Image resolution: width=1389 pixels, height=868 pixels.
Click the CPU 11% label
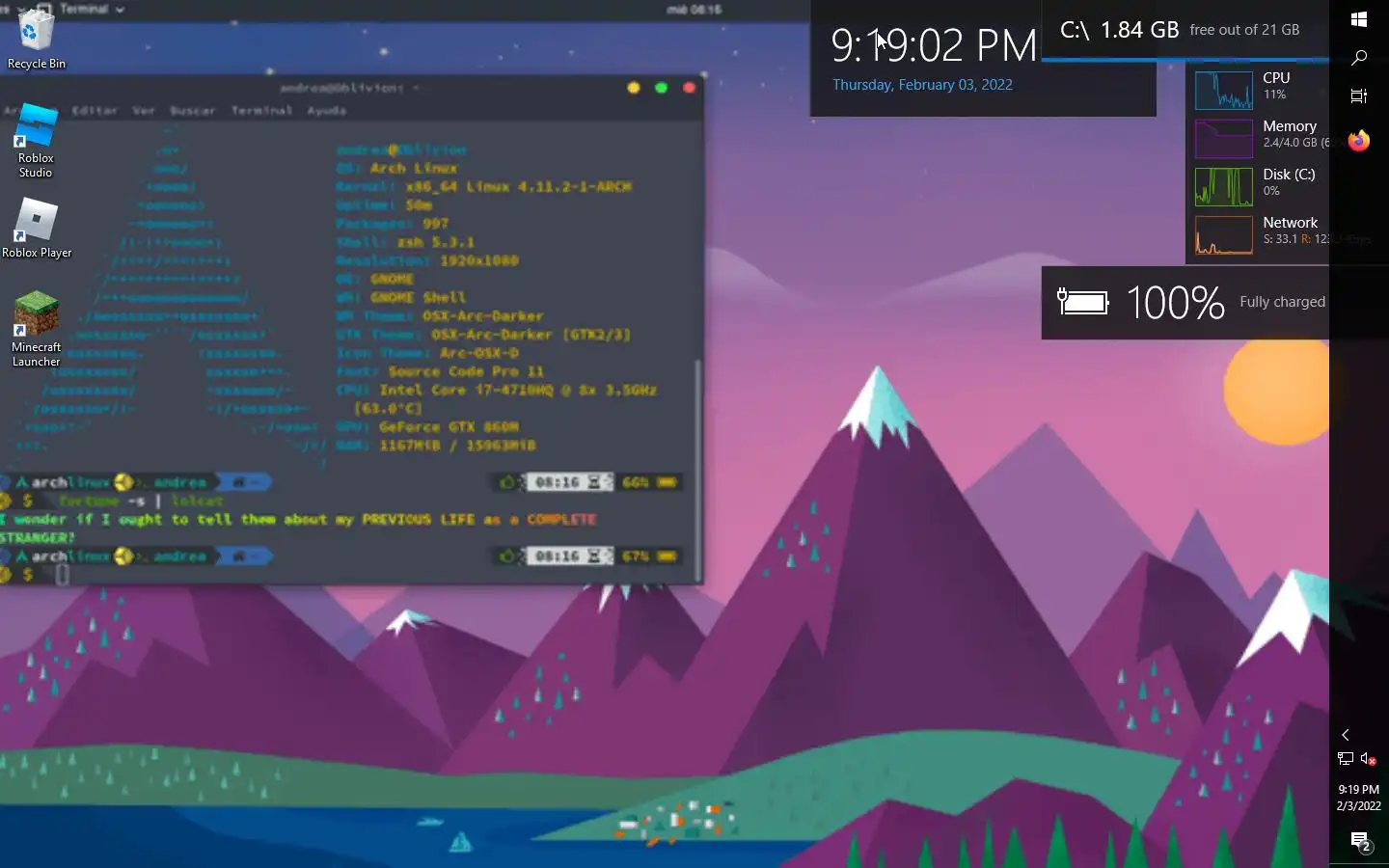[x=1276, y=86]
